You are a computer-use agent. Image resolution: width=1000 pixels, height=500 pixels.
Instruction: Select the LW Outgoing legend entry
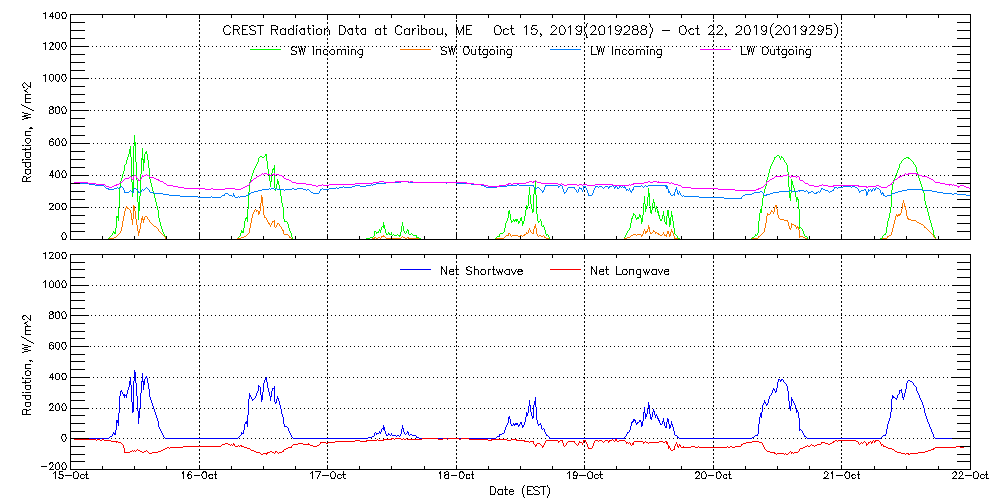[775, 51]
